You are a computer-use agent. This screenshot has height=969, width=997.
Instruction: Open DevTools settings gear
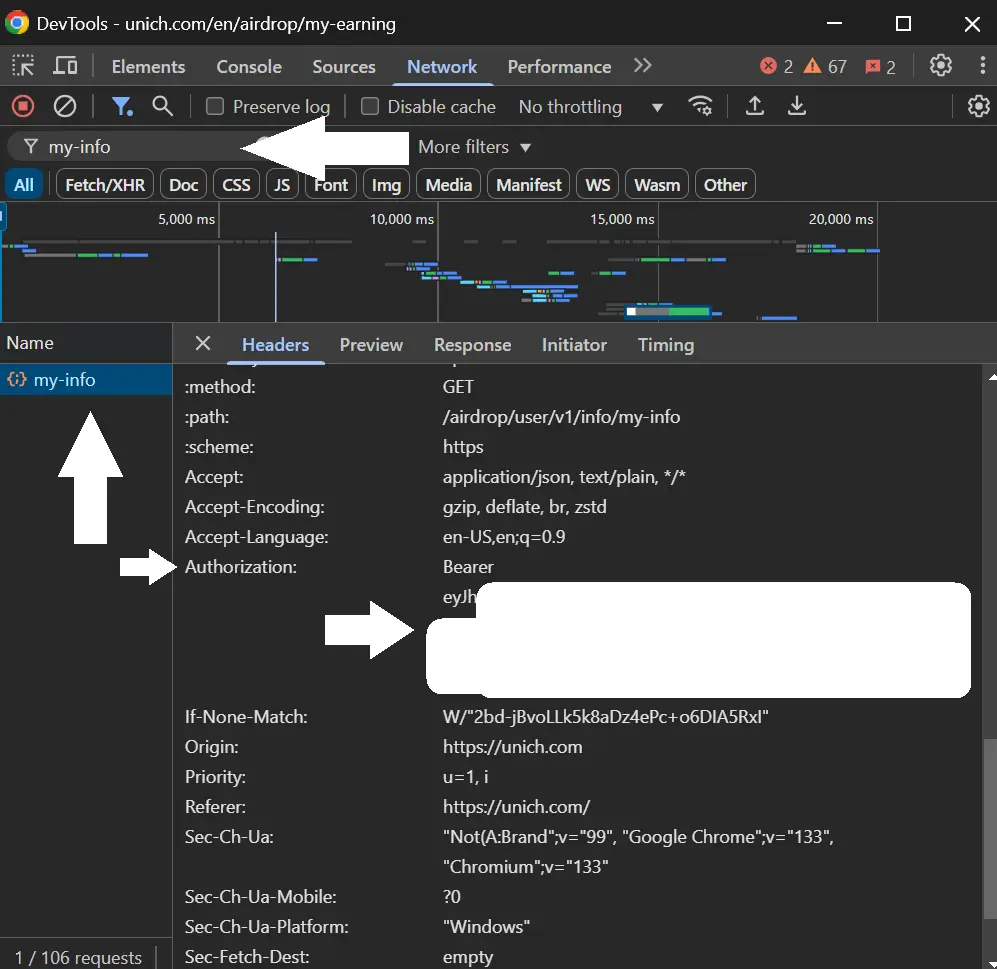[940, 65]
